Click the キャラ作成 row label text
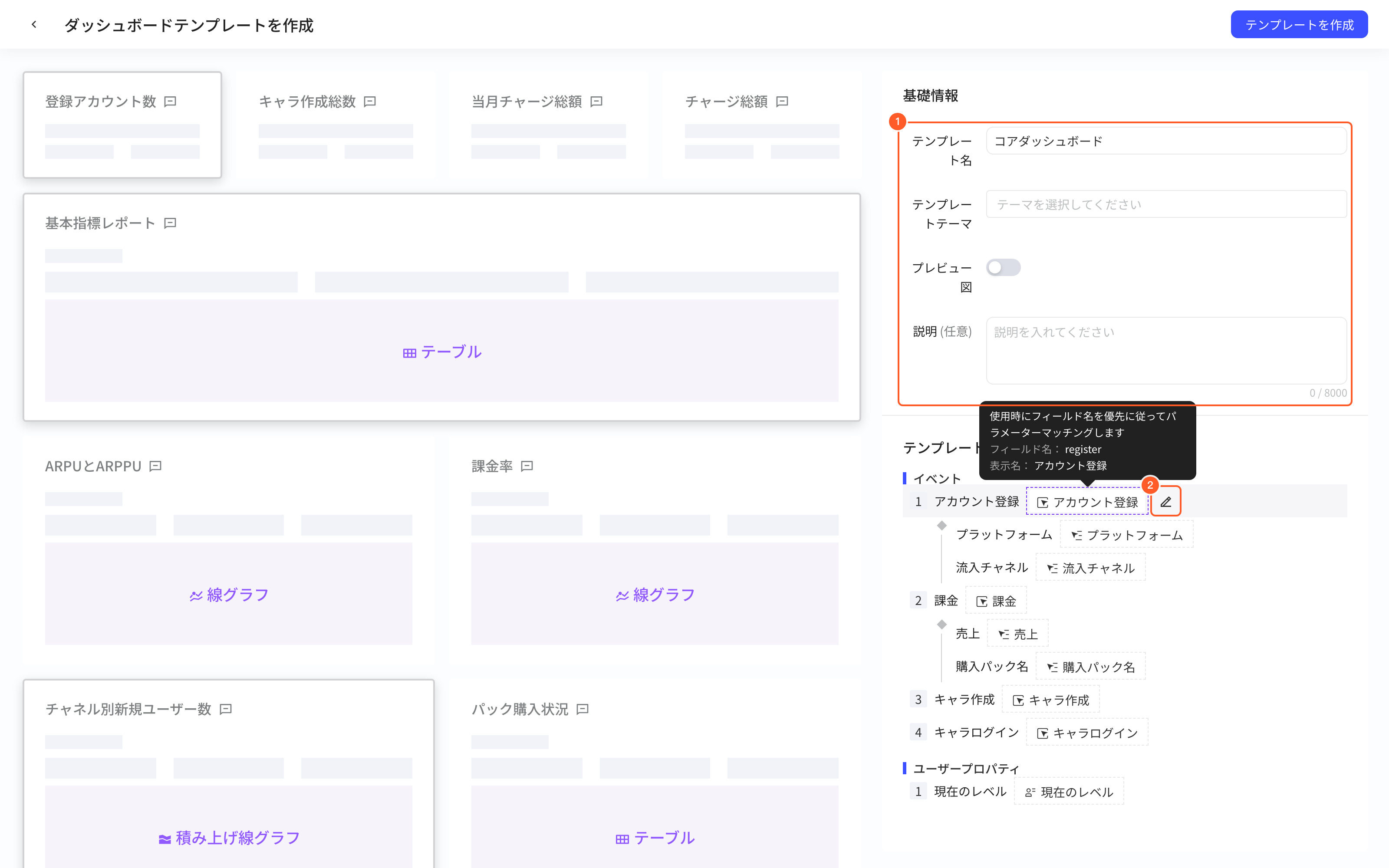The height and width of the screenshot is (868, 1389). 964,699
